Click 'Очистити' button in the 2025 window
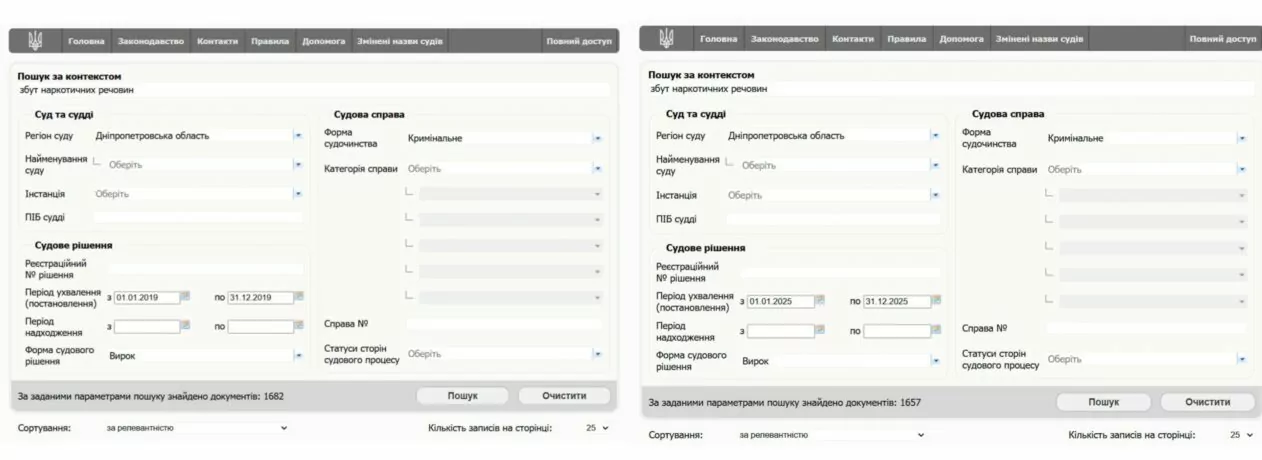Image resolution: width=1262 pixels, height=460 pixels. pyautogui.click(x=1208, y=402)
